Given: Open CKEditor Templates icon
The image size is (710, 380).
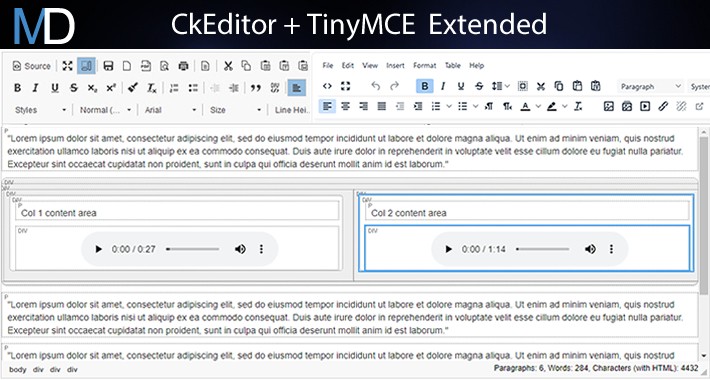Looking at the screenshot, I should click(205, 66).
